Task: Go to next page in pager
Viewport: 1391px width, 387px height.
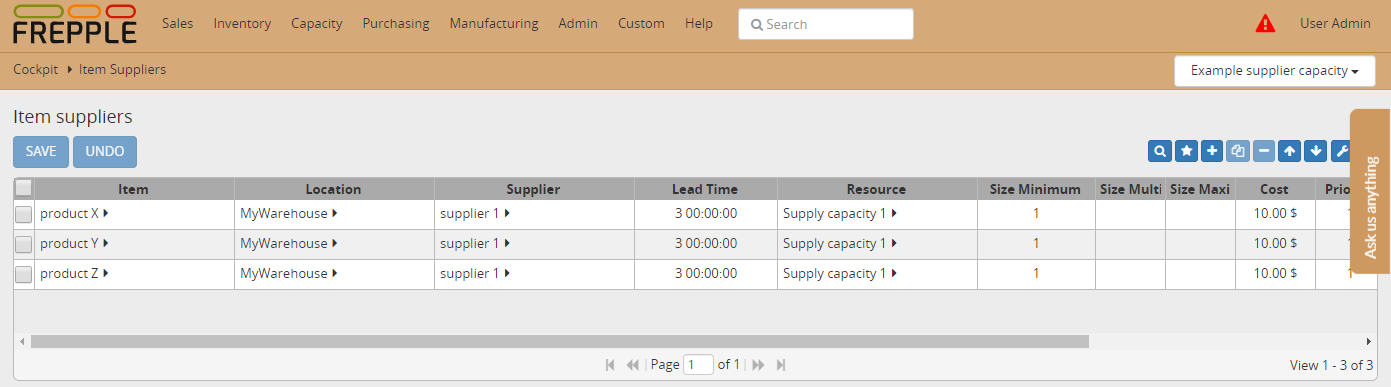Action: (758, 365)
